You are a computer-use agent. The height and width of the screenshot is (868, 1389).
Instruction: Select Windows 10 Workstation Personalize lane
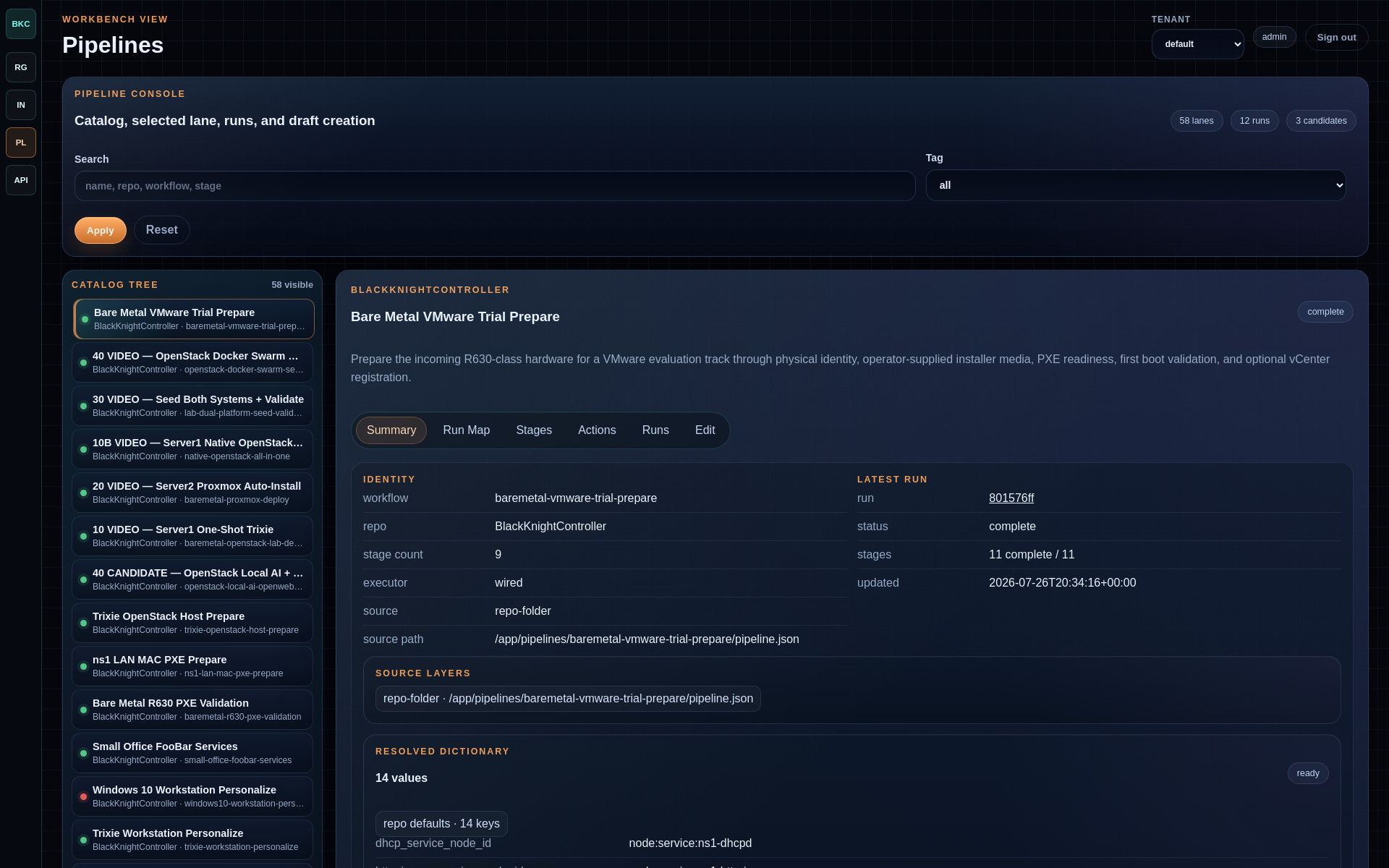click(x=192, y=796)
